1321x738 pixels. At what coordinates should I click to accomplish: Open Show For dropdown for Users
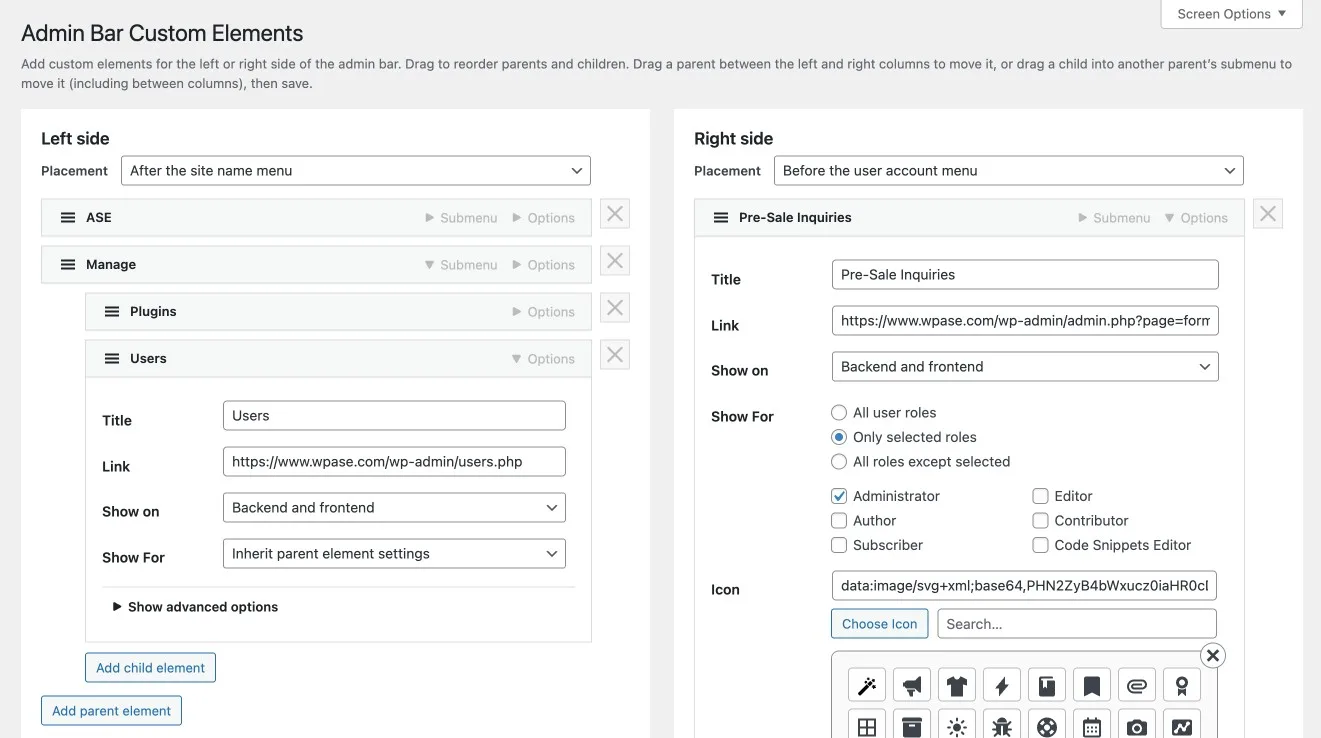[394, 554]
